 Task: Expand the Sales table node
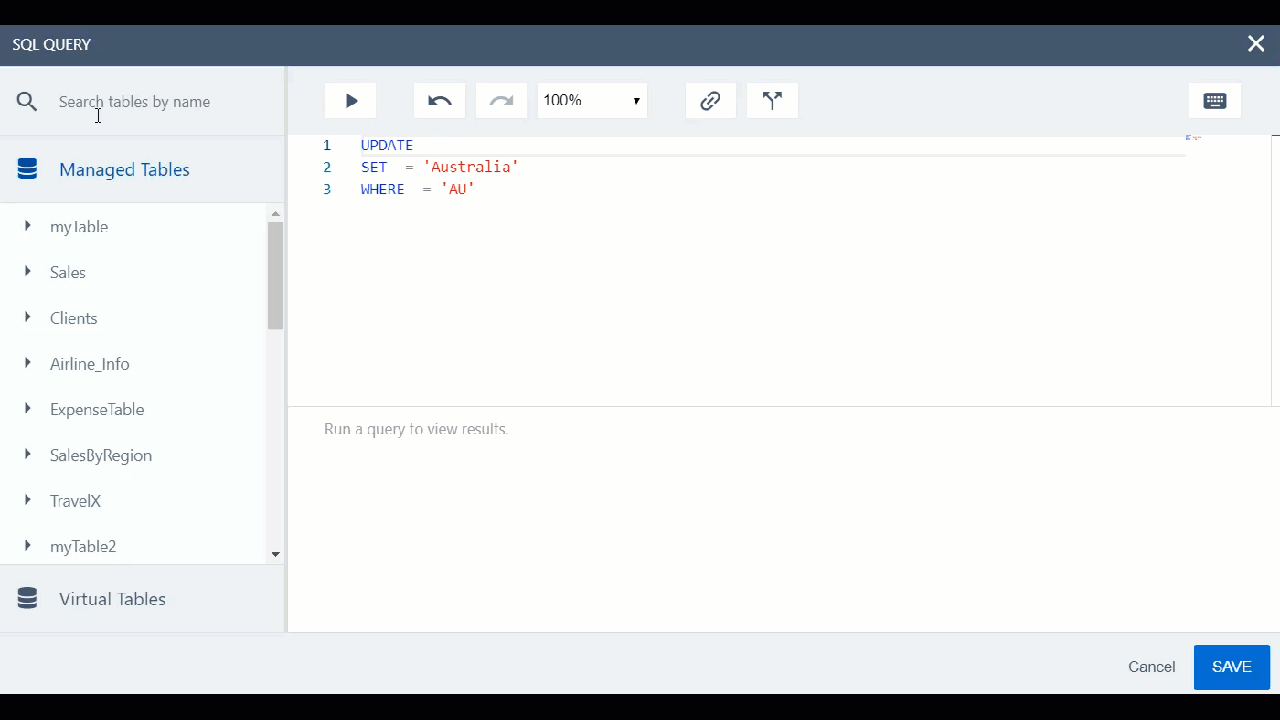coord(28,272)
